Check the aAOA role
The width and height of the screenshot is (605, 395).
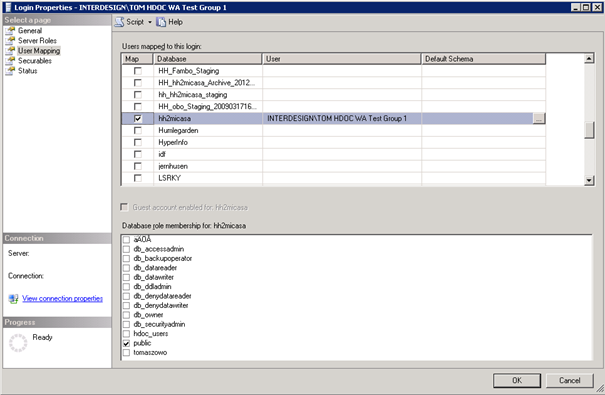126,240
